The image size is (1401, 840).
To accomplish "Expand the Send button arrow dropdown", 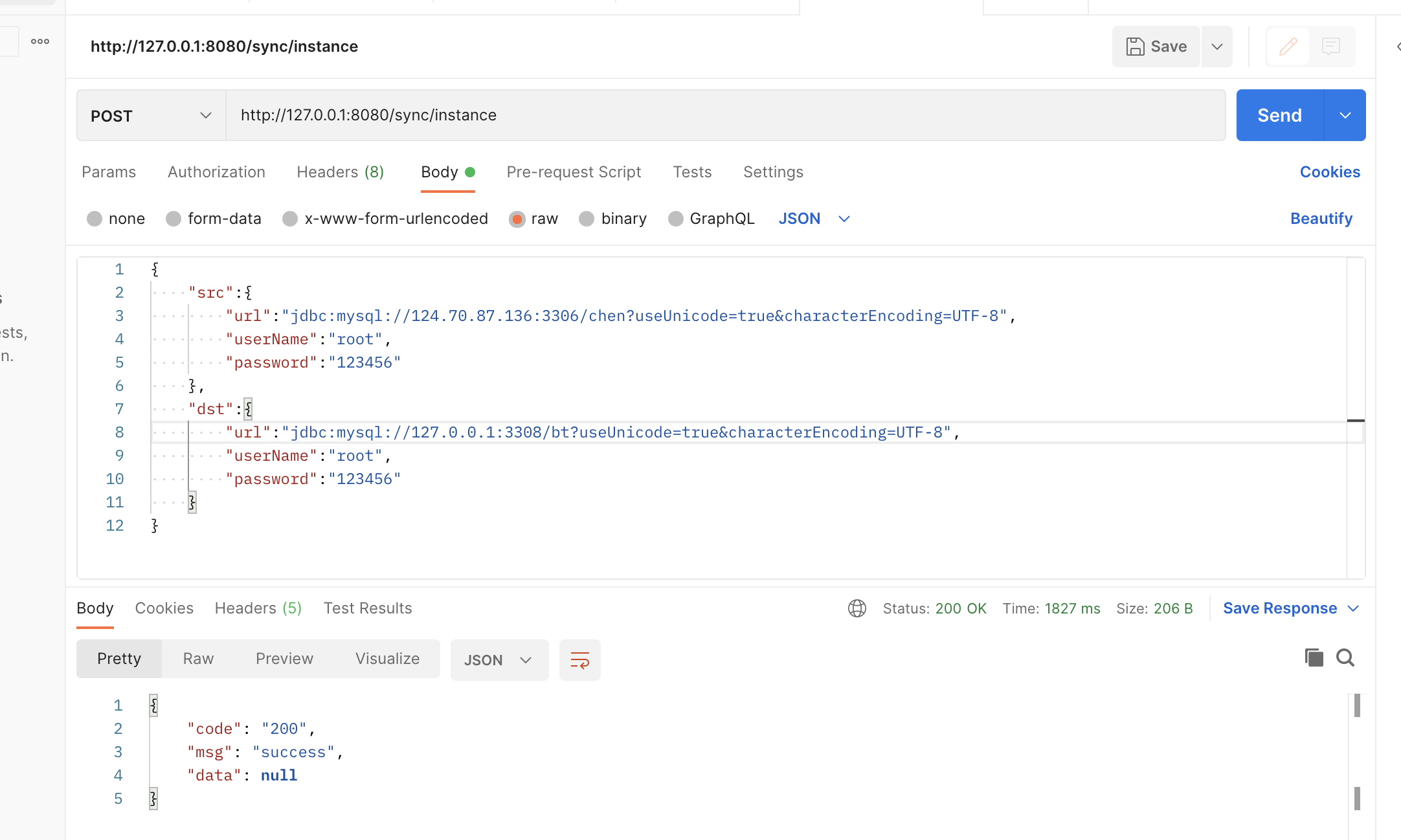I will (x=1345, y=115).
